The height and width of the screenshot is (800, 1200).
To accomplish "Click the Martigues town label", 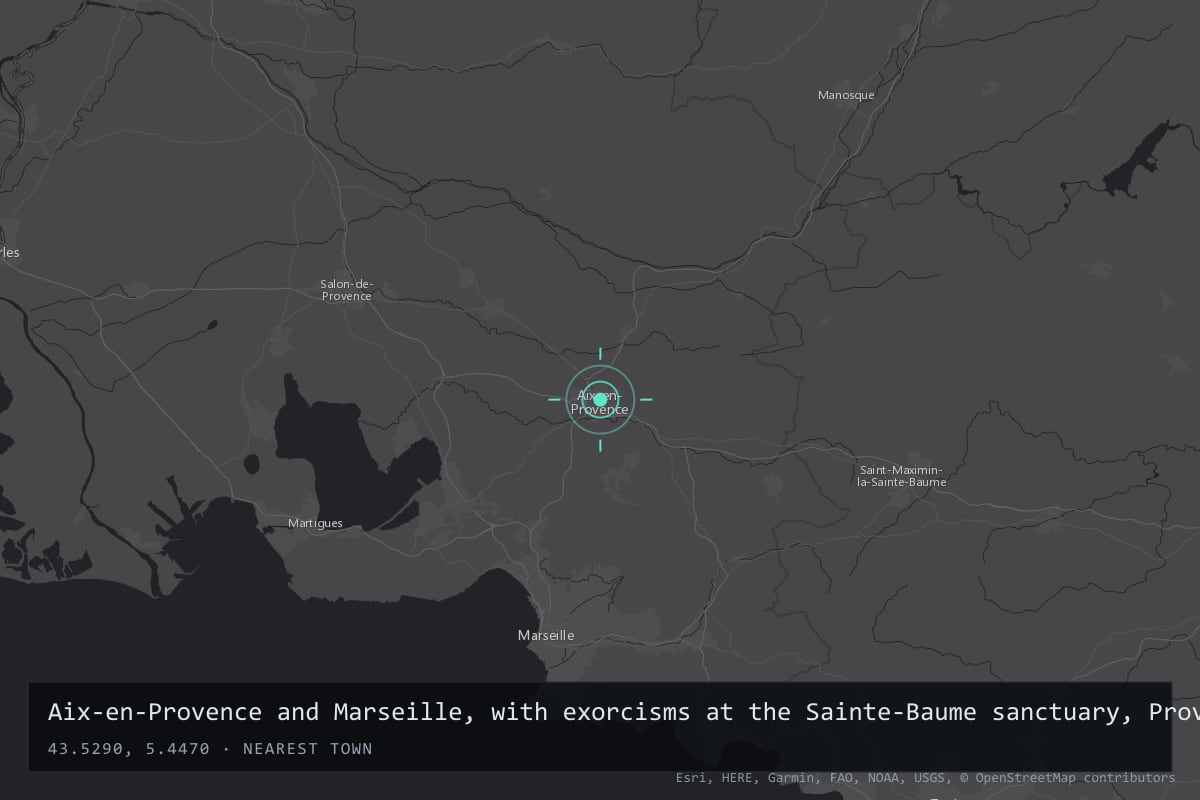I will 315,523.
